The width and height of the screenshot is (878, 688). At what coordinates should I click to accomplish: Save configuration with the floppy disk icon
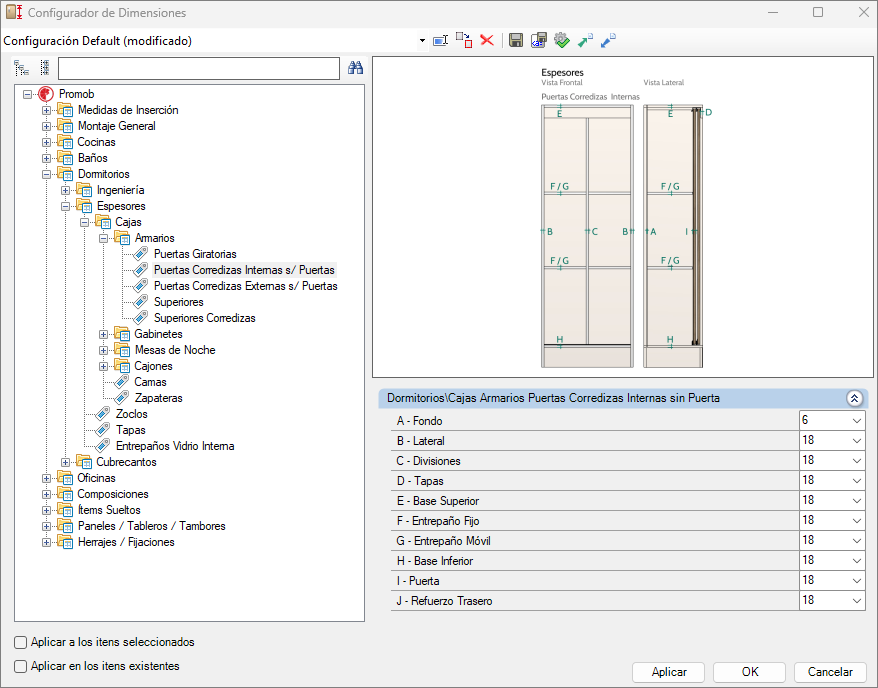point(516,40)
